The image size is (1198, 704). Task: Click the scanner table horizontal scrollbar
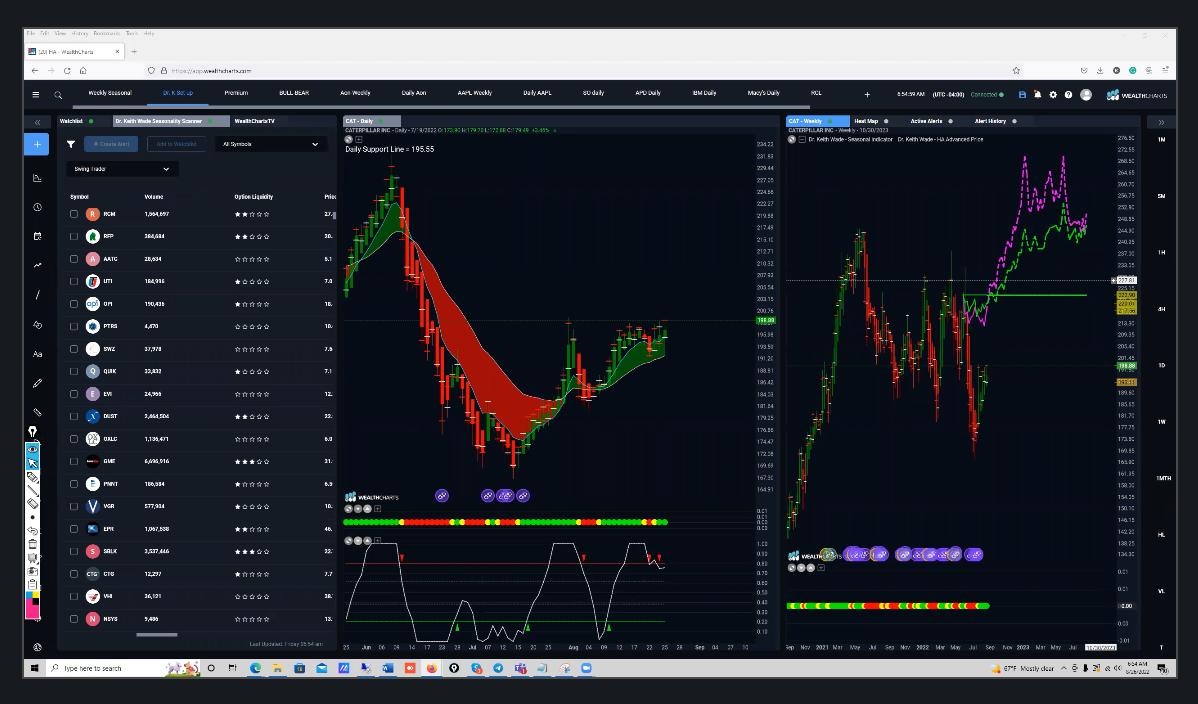(157, 634)
